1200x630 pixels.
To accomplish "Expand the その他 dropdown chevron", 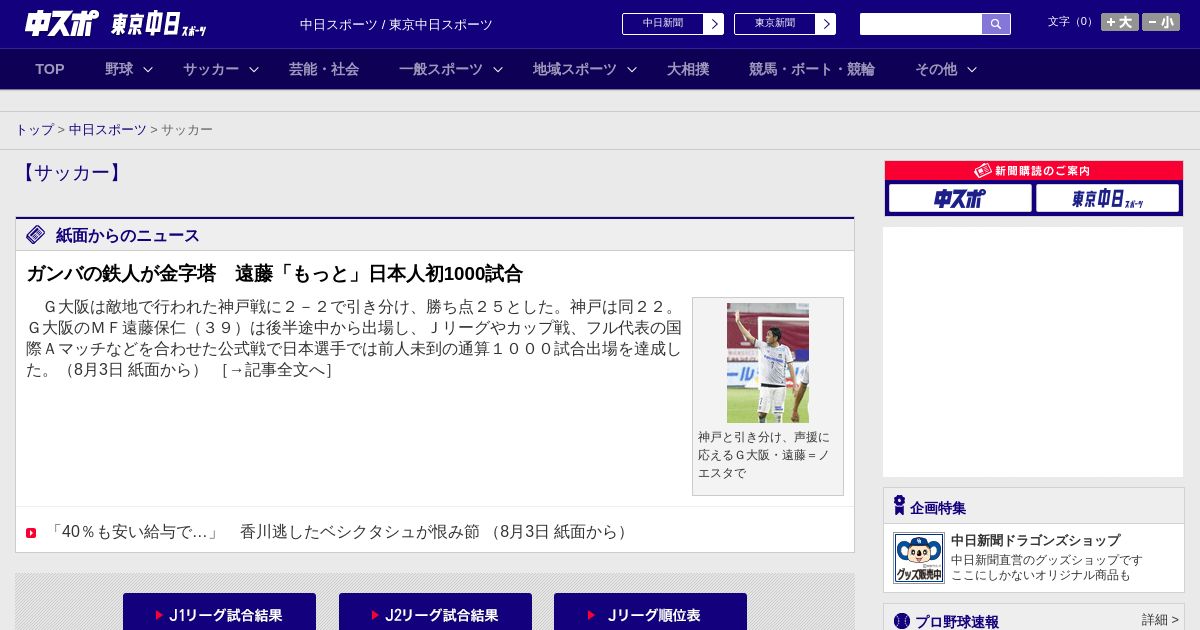I will tap(972, 70).
